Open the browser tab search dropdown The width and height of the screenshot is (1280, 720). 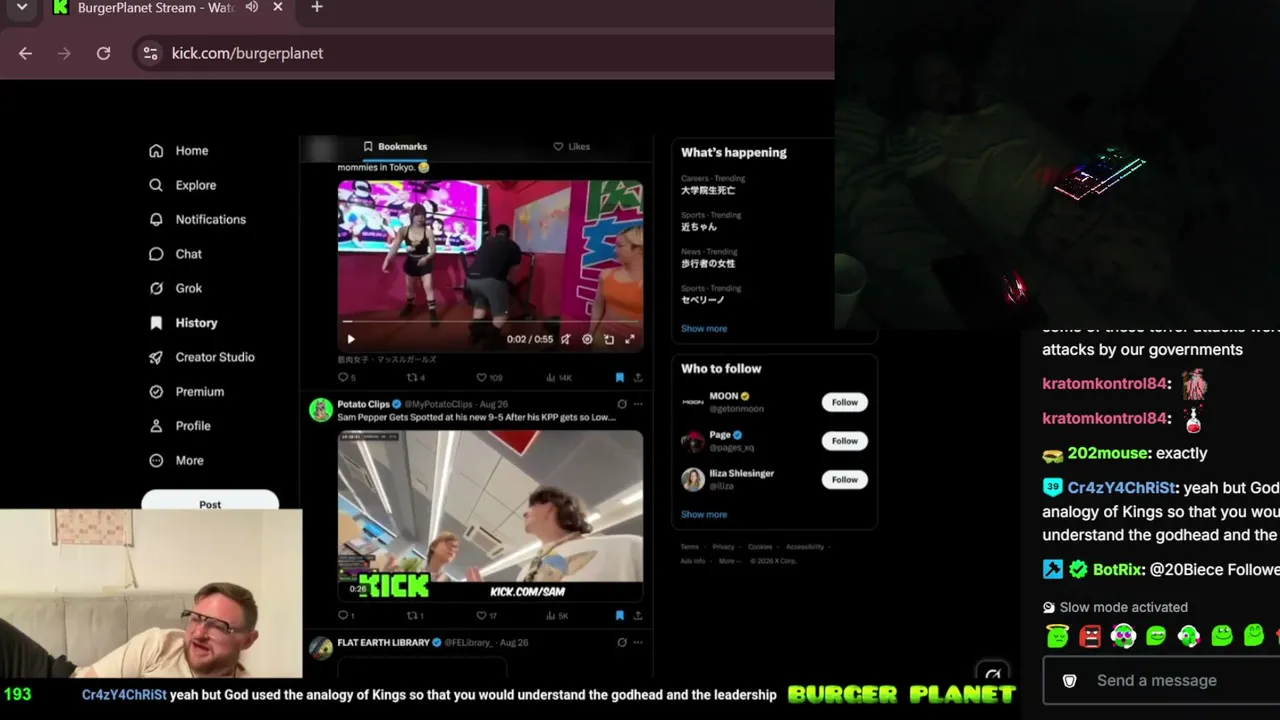22,7
